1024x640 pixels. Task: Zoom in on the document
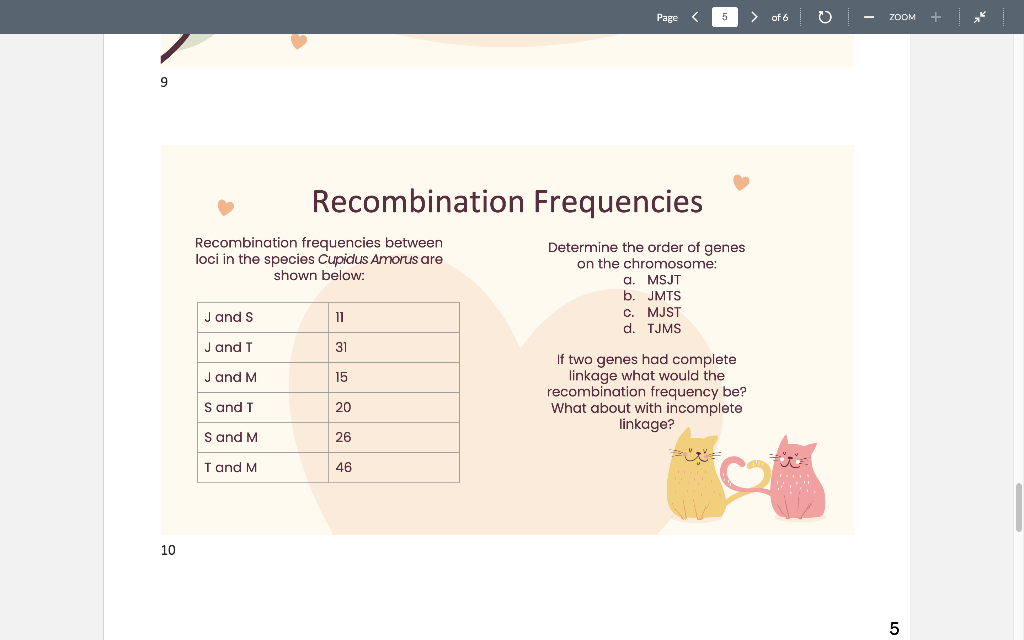[x=935, y=17]
